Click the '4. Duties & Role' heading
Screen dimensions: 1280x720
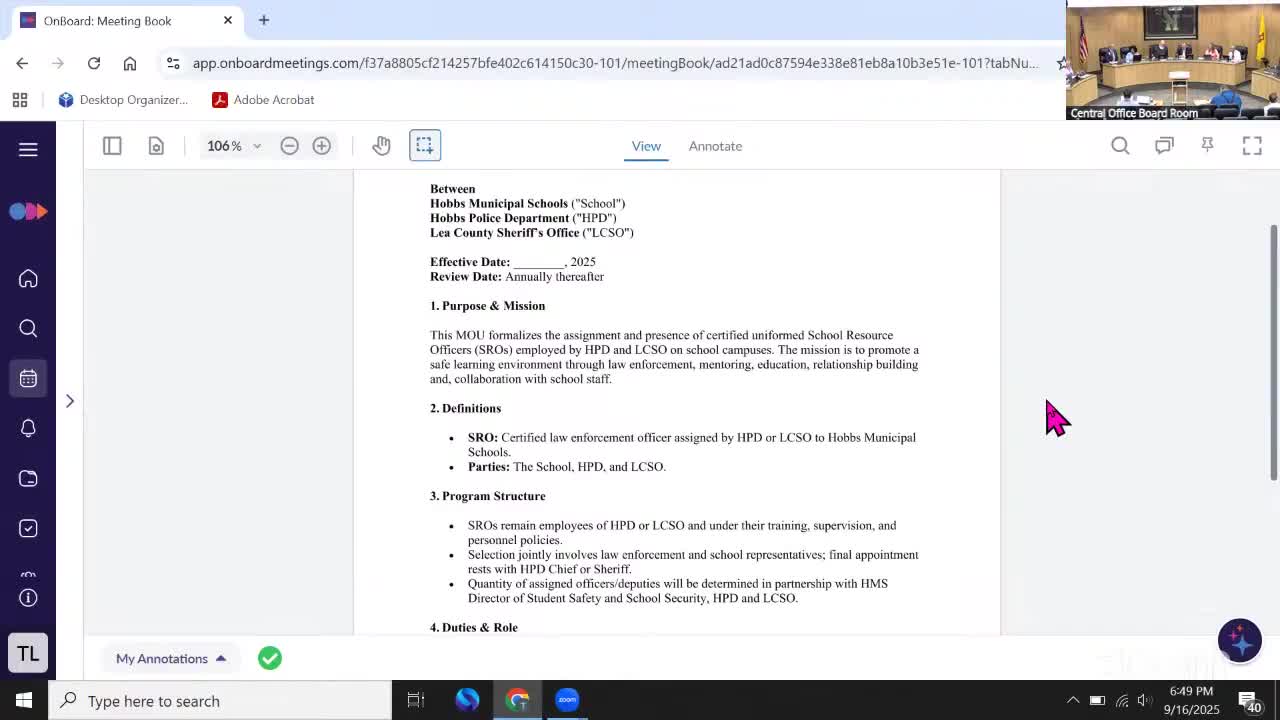(474, 628)
